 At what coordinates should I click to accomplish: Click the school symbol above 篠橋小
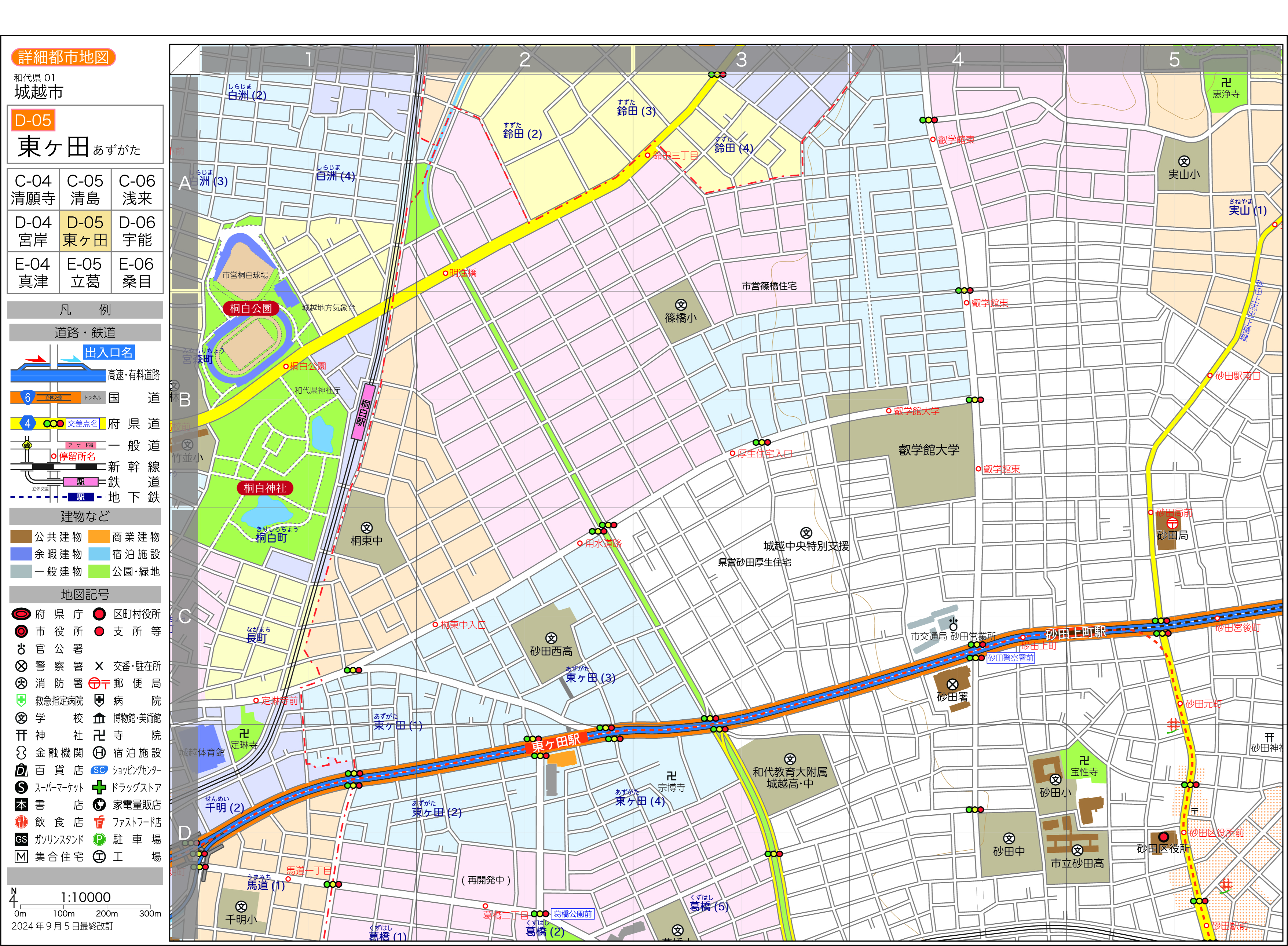[x=681, y=305]
